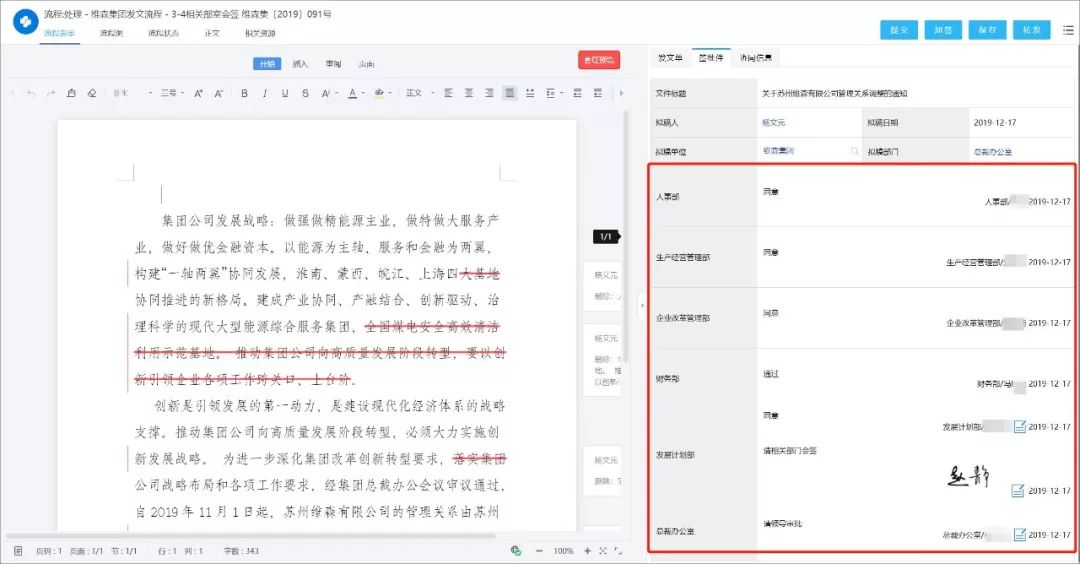Viewport: 1080px width, 564px height.
Task: Switch to the 流程图 top tab
Action: pyautogui.click(x=111, y=33)
